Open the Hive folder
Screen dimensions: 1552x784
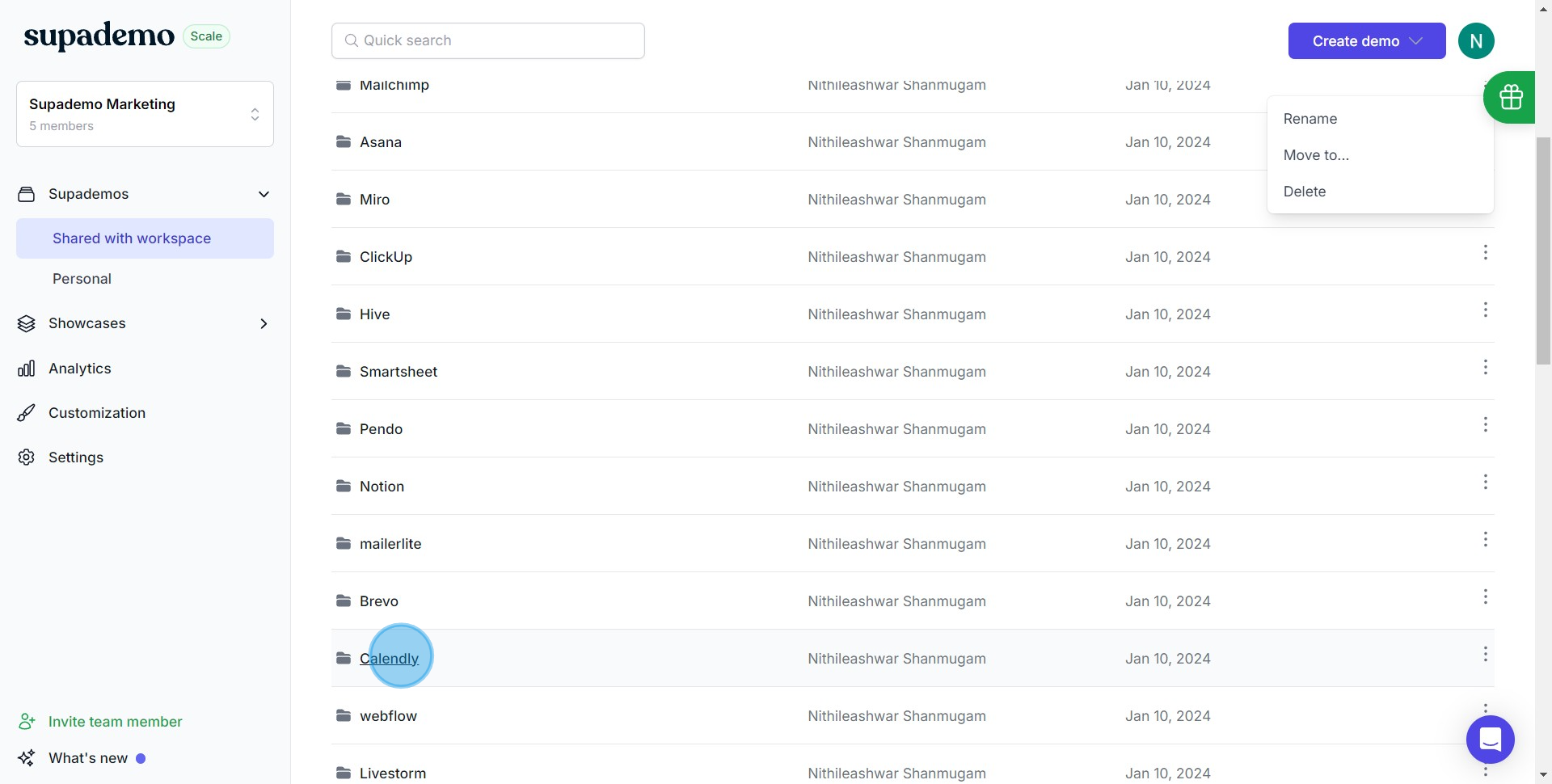[x=374, y=314]
